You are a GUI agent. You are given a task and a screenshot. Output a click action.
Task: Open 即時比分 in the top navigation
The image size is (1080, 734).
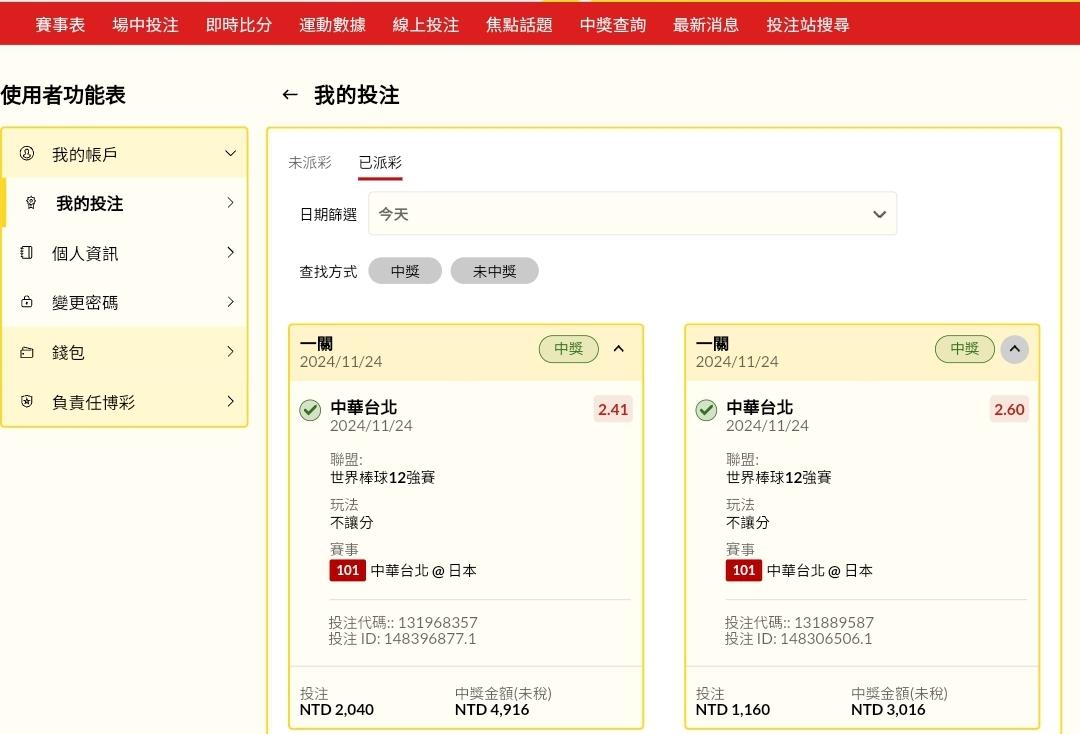pos(239,25)
